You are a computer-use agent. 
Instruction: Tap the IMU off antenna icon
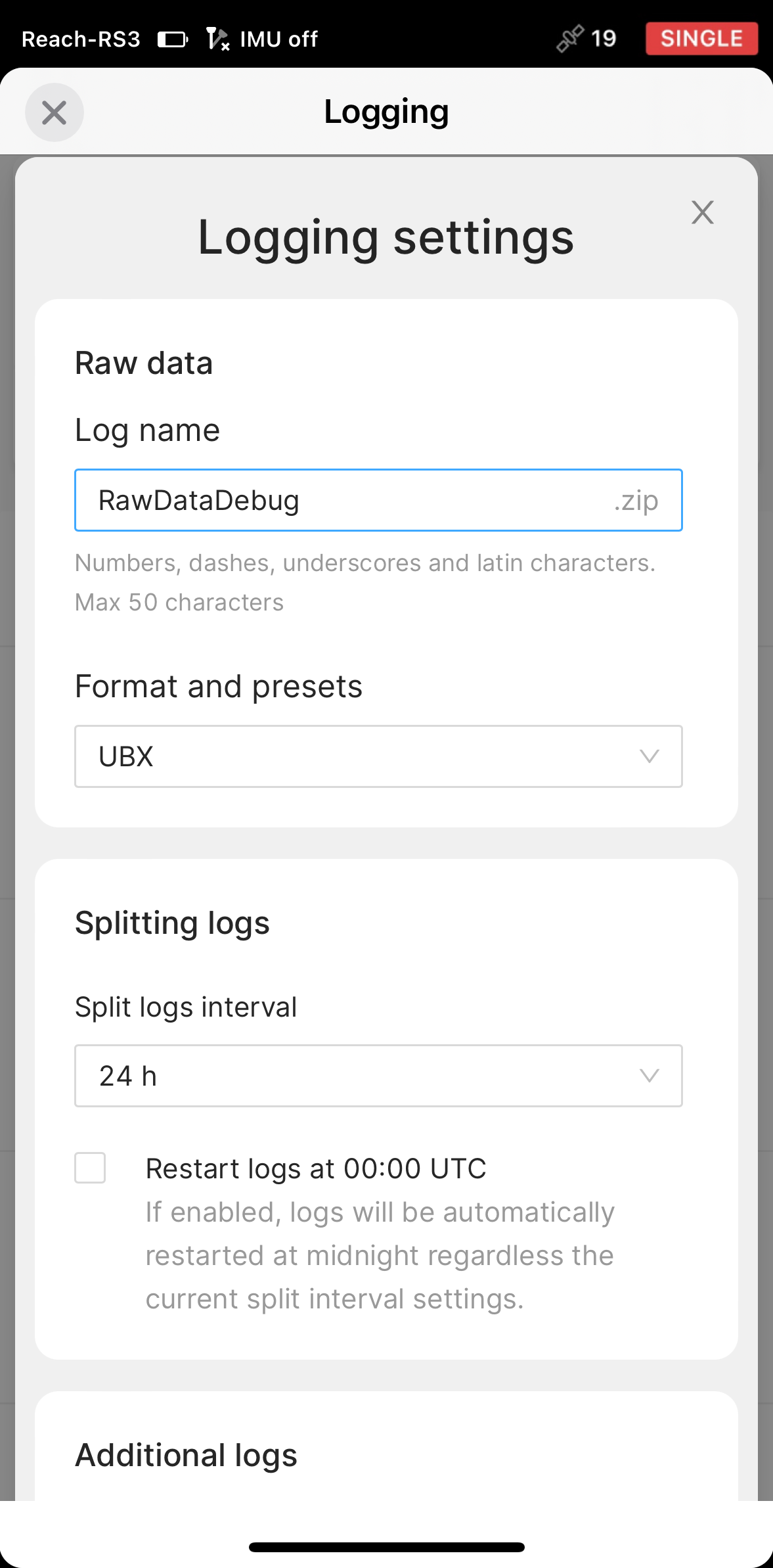(x=217, y=39)
